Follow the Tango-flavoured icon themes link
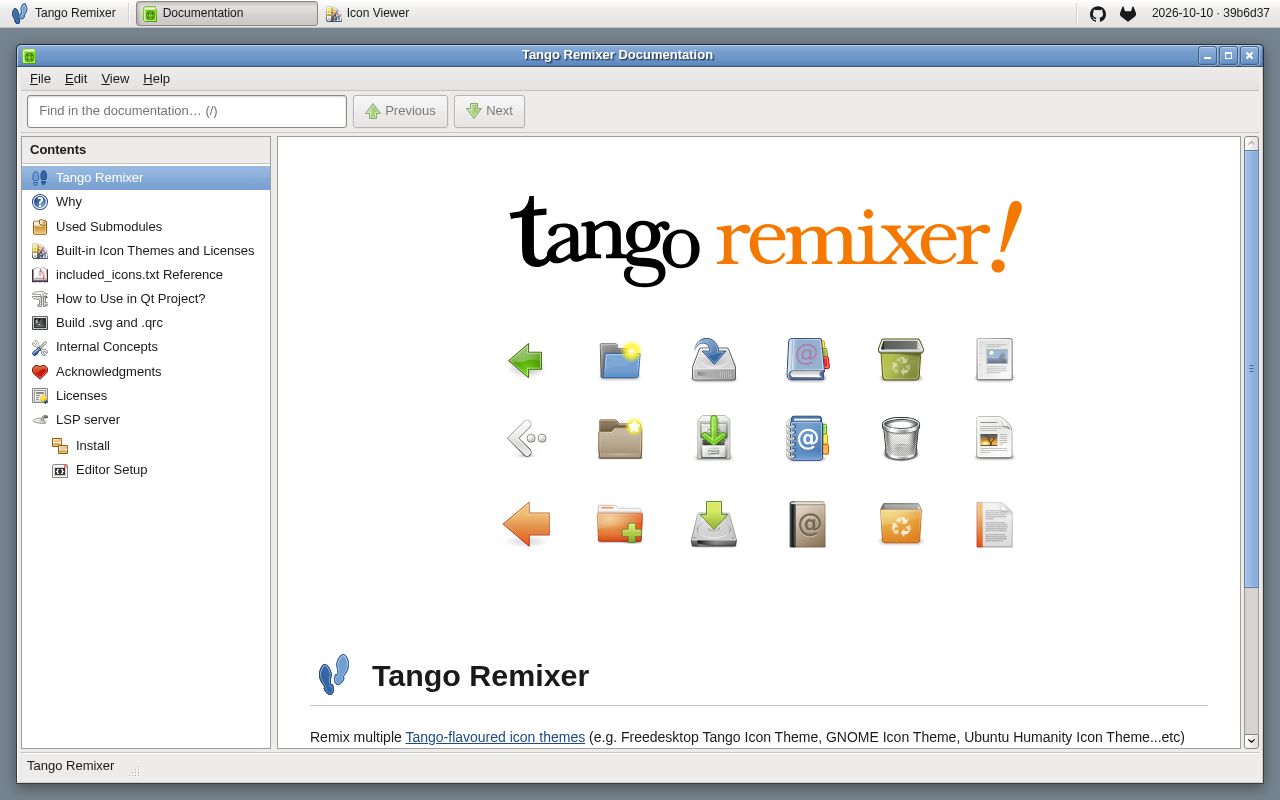The width and height of the screenshot is (1280, 800). coord(495,737)
